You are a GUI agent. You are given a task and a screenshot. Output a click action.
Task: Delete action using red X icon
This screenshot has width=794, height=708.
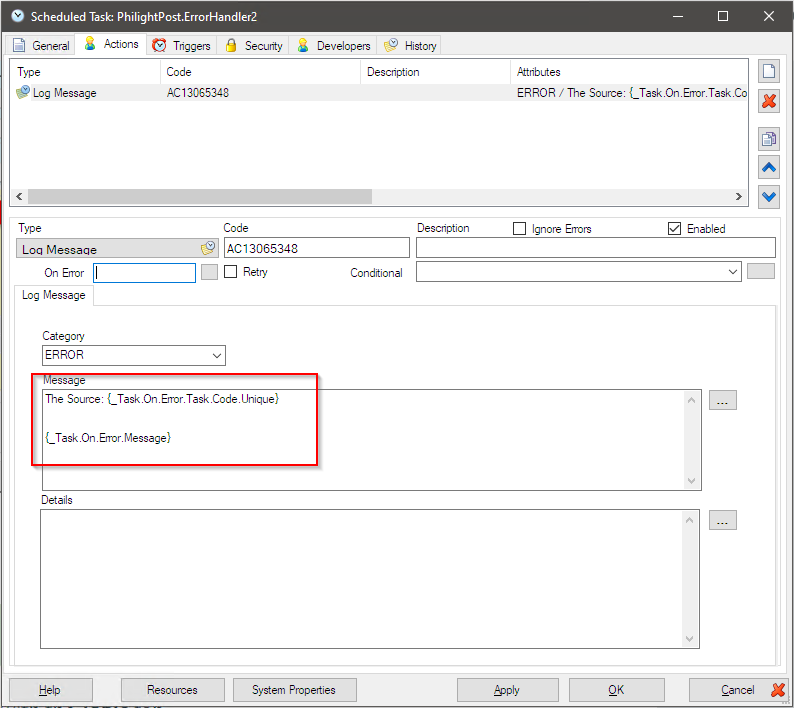coord(768,101)
